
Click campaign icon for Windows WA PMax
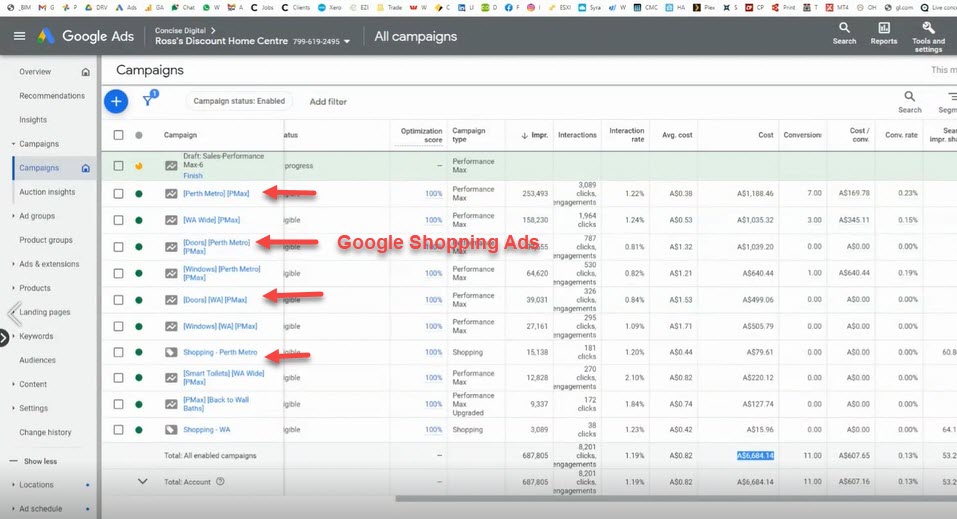(172, 326)
